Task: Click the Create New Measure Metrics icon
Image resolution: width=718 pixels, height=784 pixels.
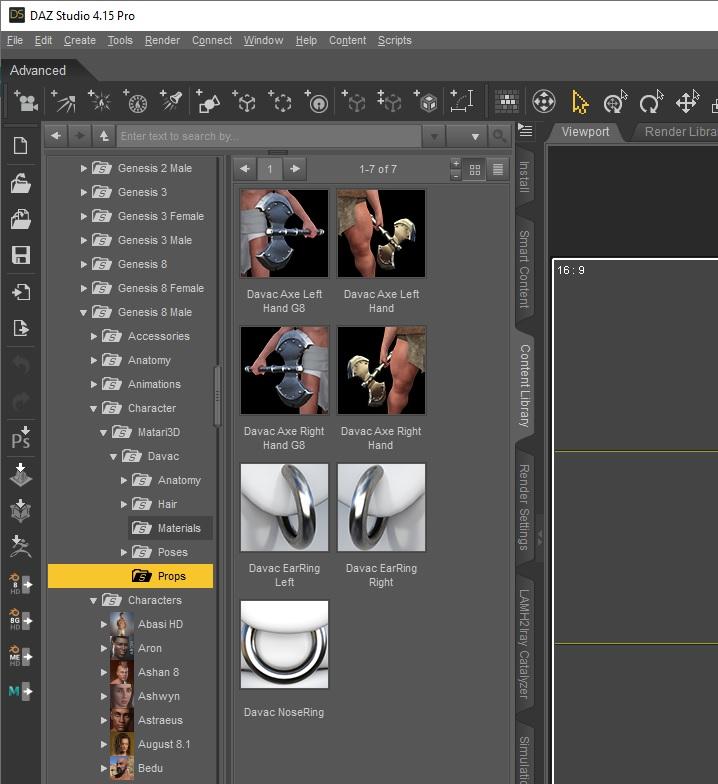Action: pyautogui.click(x=462, y=101)
